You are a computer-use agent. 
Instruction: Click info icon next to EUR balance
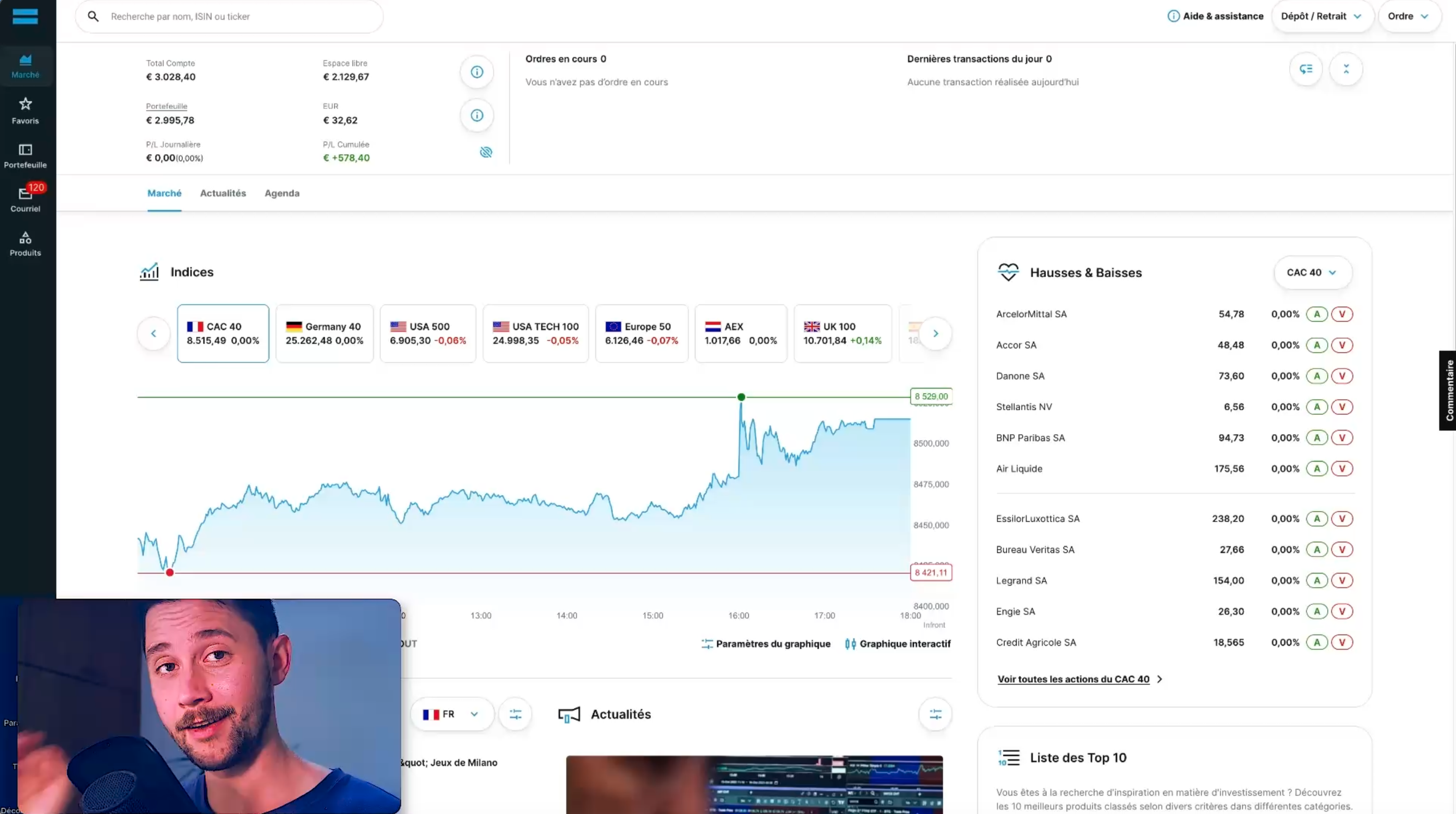(x=476, y=116)
